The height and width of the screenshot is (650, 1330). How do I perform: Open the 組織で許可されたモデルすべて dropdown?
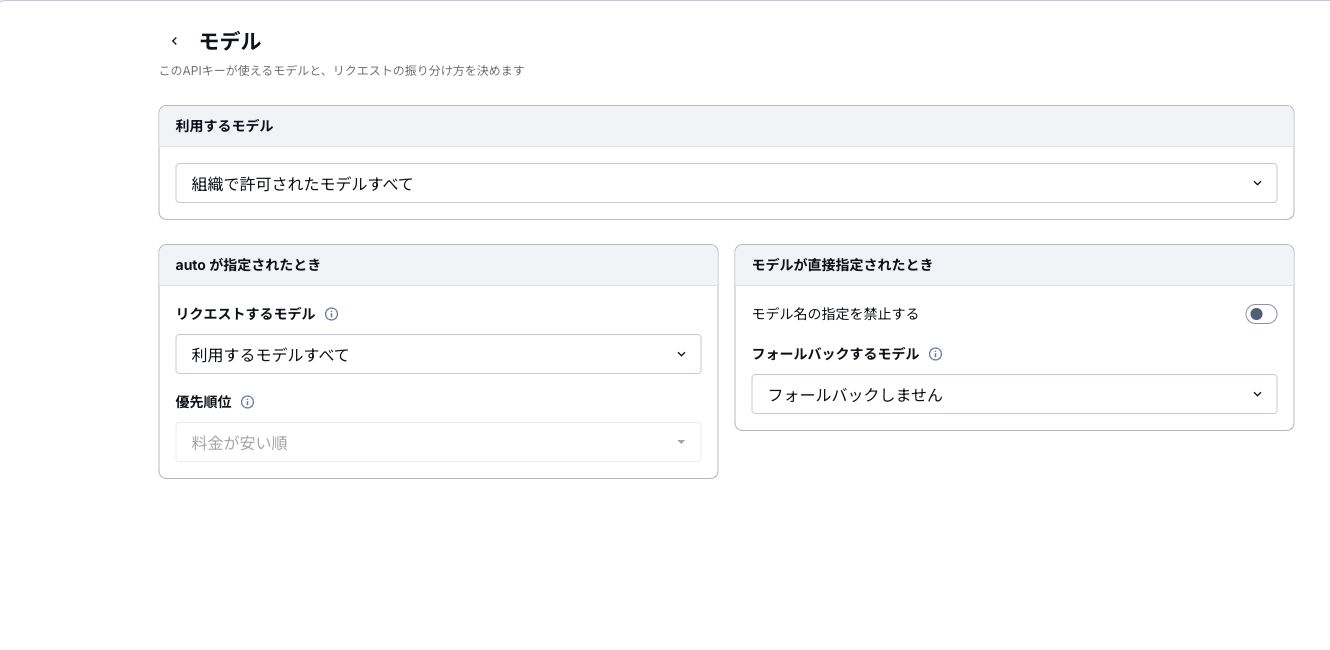pos(726,183)
